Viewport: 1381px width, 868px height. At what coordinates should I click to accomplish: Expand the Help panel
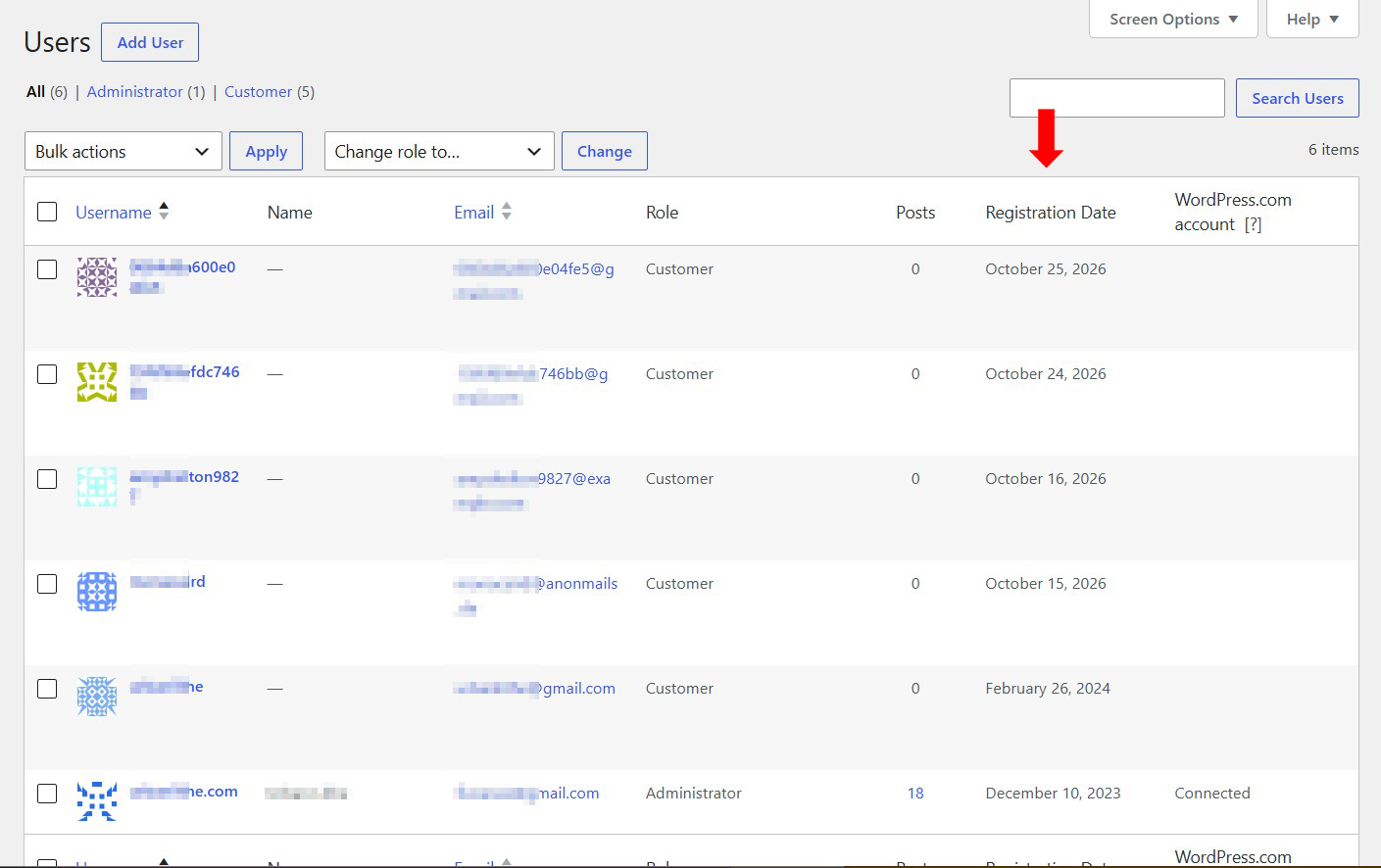click(1312, 19)
